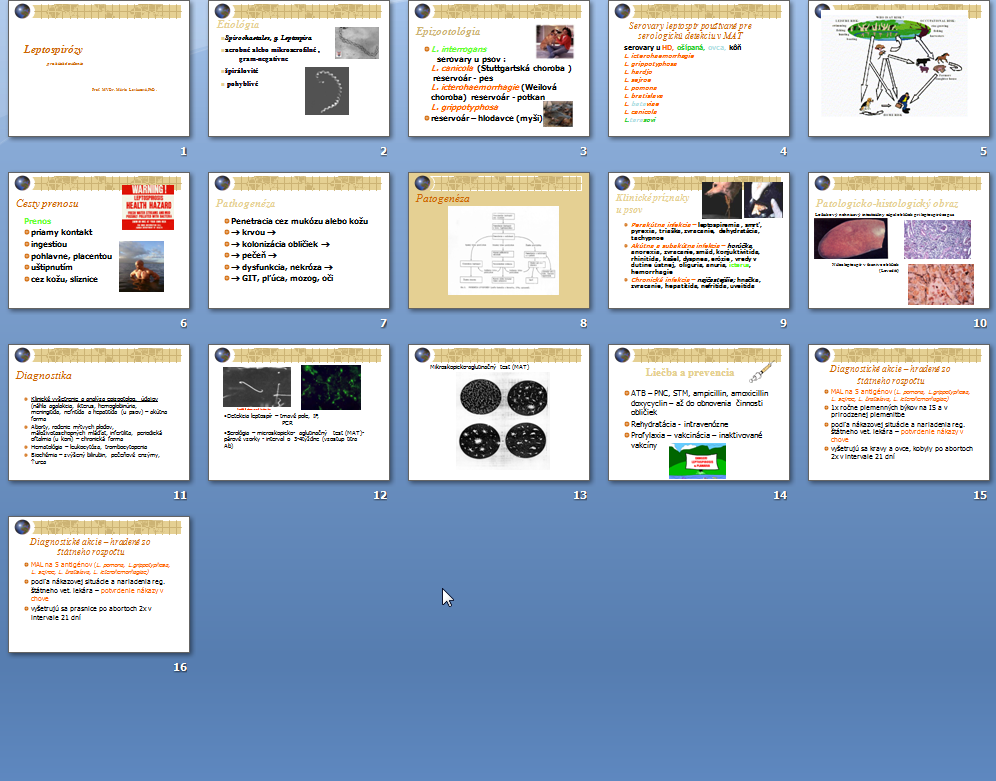Click slide 12 with darkfield microscopy images
The height and width of the screenshot is (781, 996).
[298, 413]
